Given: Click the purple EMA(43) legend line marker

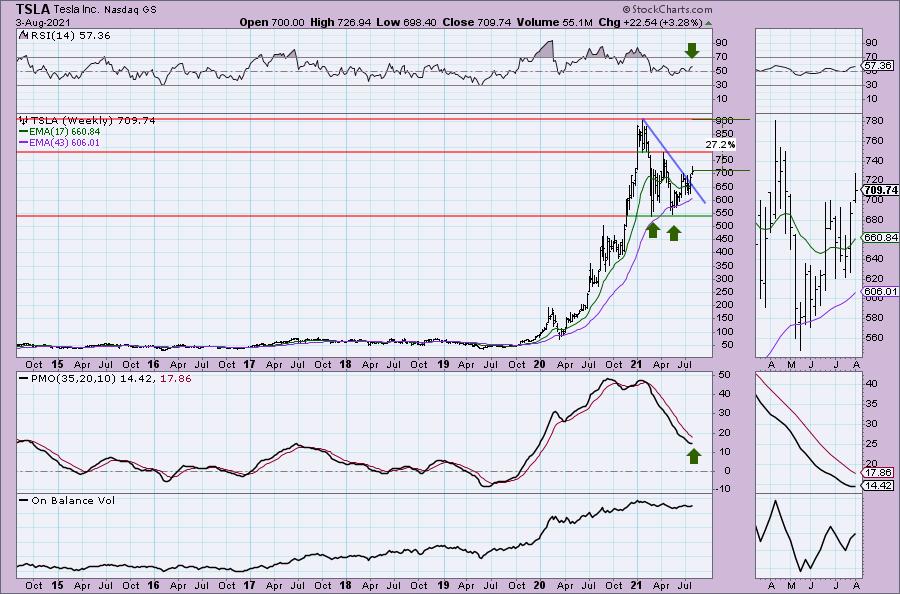Looking at the screenshot, I should click(24, 142).
